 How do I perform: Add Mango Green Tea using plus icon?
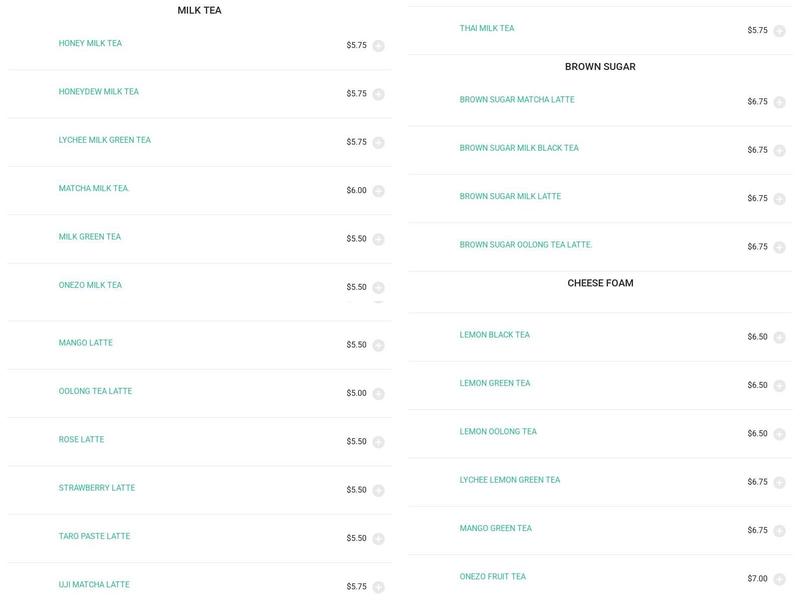click(779, 531)
